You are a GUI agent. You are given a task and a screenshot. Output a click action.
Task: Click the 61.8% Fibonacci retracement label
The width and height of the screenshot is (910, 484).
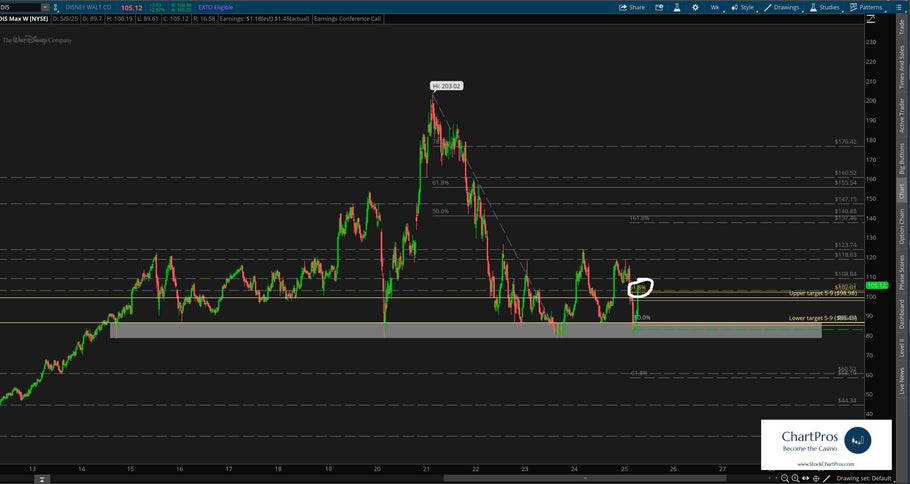pos(440,183)
